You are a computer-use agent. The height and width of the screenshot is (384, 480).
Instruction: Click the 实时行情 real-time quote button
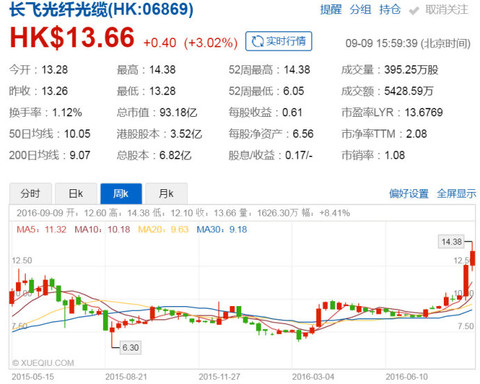279,41
